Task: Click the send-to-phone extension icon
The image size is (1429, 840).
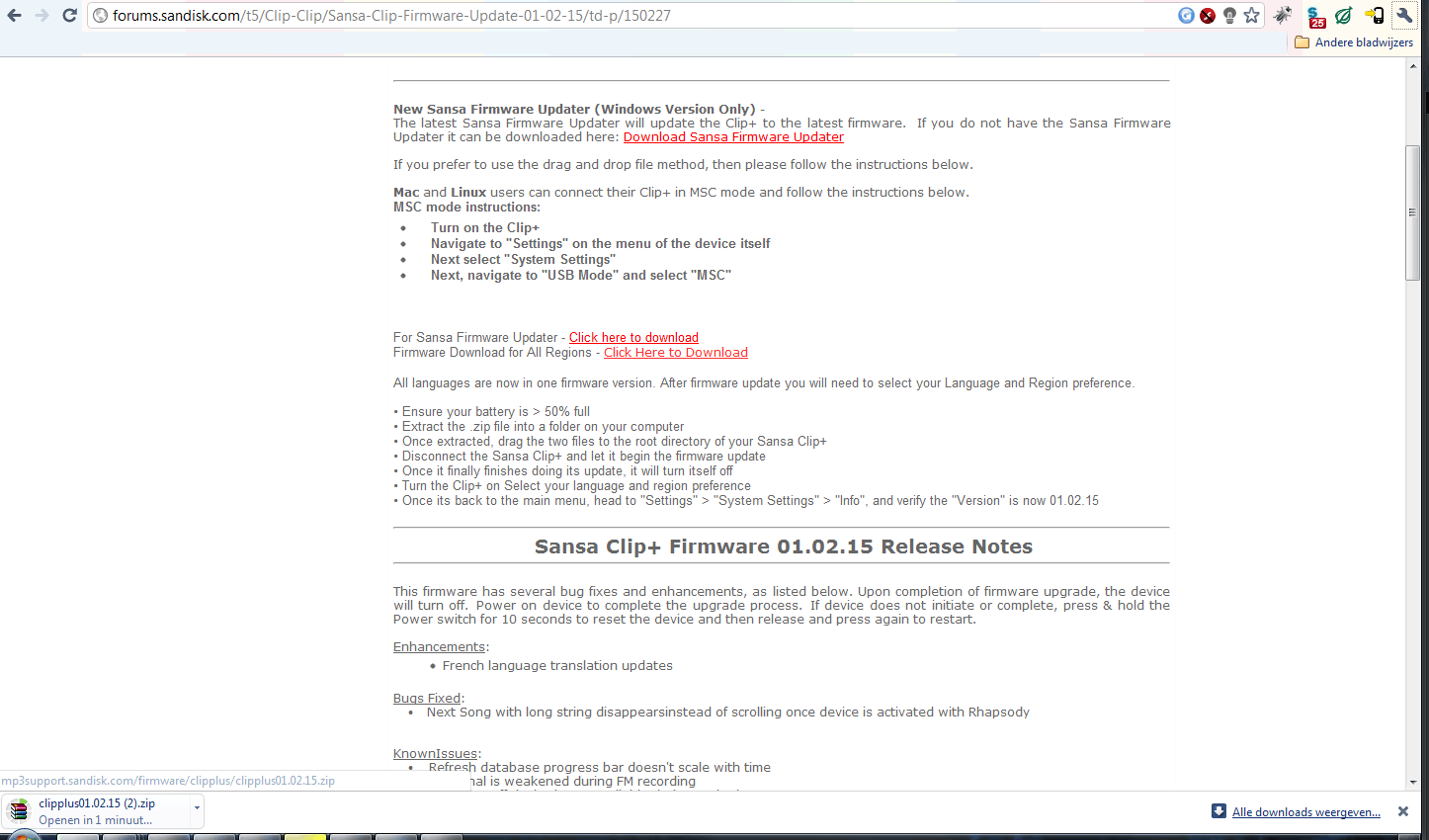Action: click(1374, 15)
